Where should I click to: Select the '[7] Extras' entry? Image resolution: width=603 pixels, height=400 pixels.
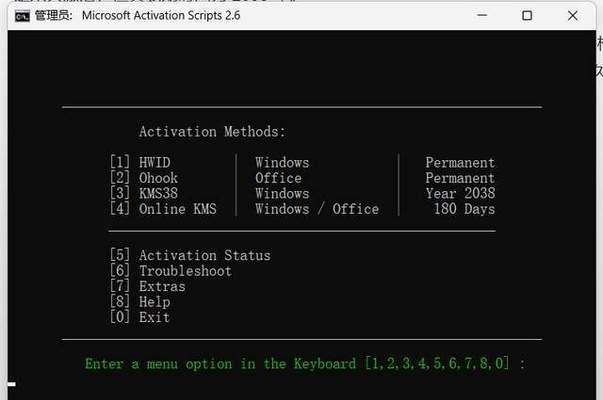[148, 286]
